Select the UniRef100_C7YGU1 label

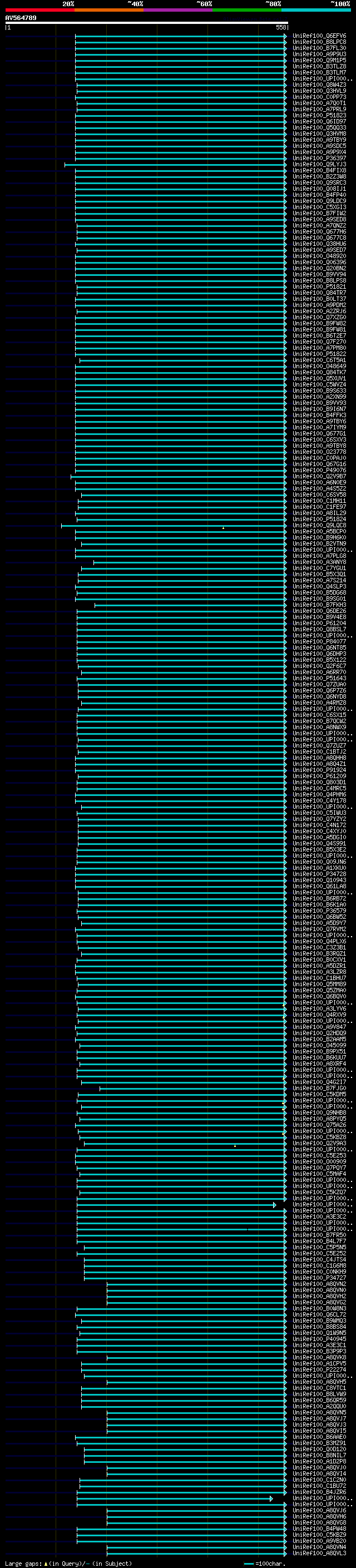click(319, 568)
